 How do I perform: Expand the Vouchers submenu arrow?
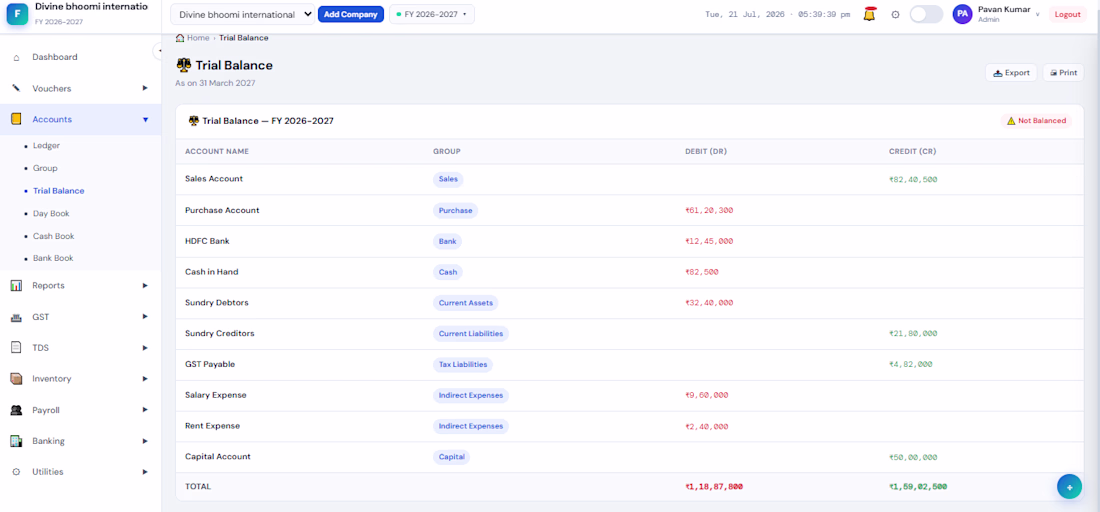[145, 88]
